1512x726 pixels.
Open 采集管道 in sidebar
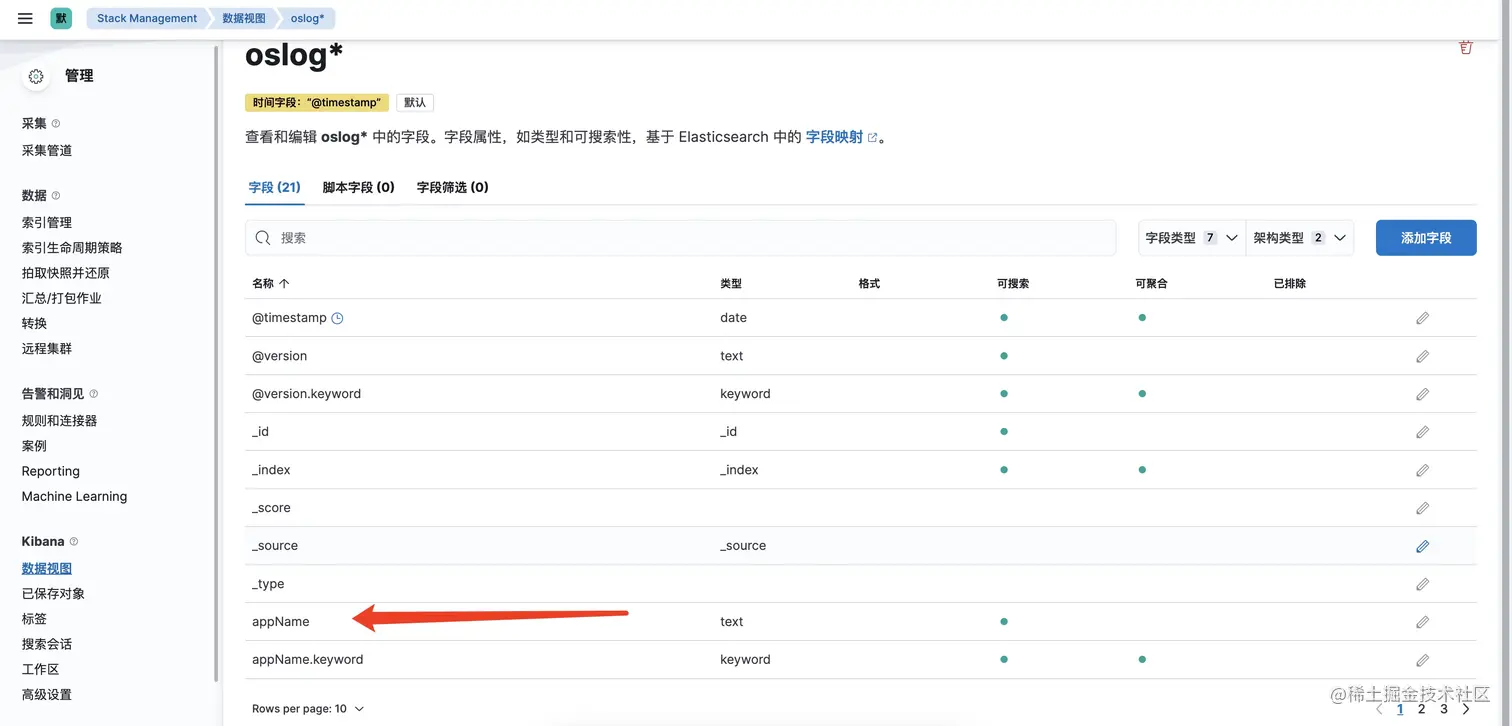coord(47,151)
